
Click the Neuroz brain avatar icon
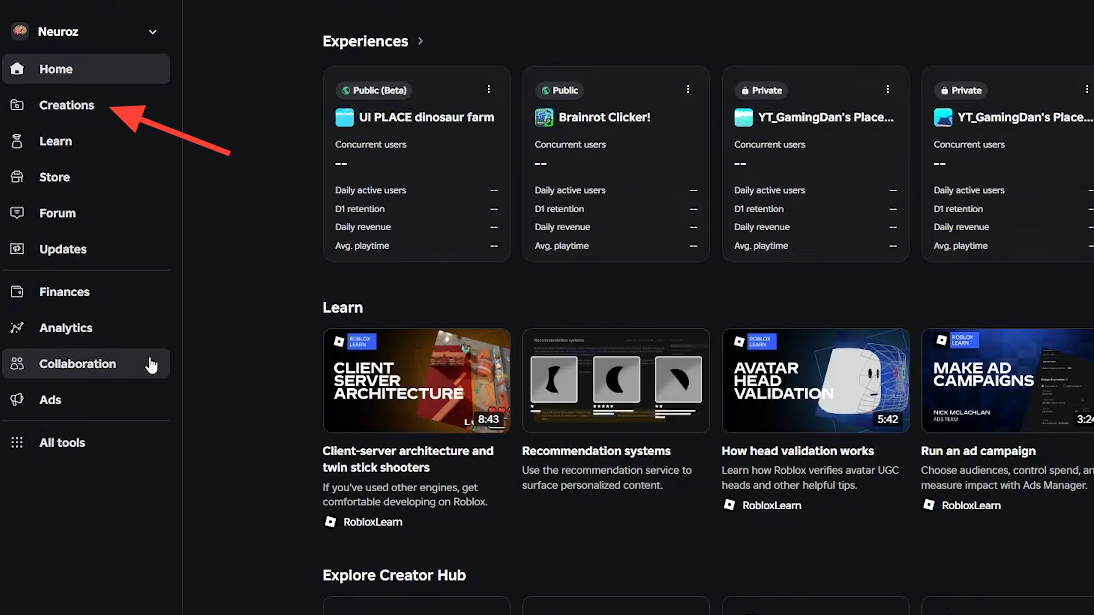(20, 31)
